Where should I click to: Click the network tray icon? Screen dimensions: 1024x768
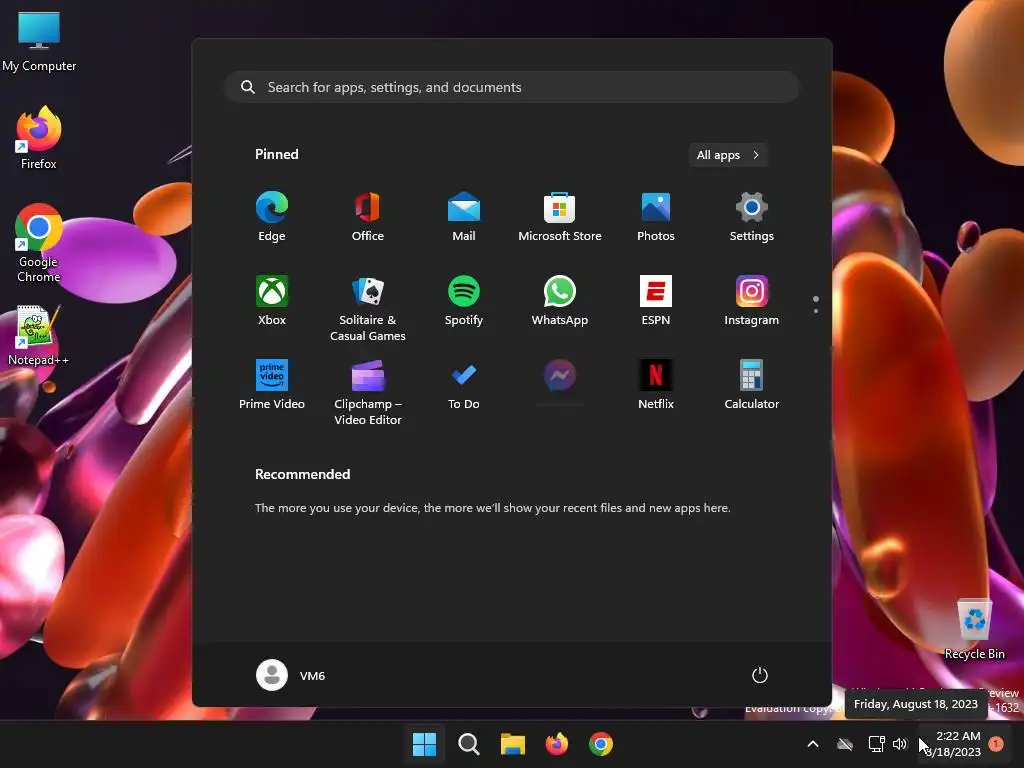click(x=876, y=744)
